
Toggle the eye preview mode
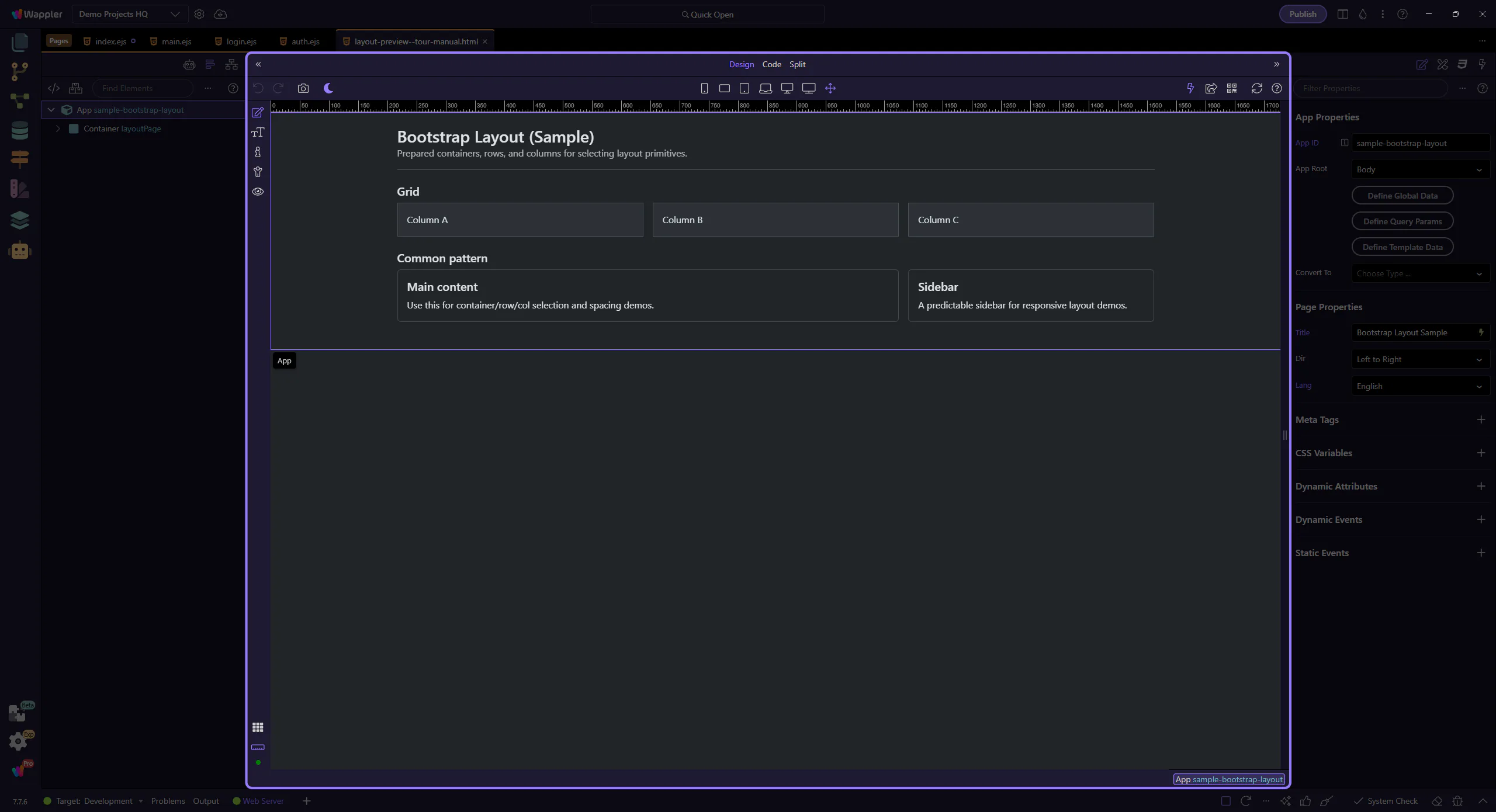point(258,192)
